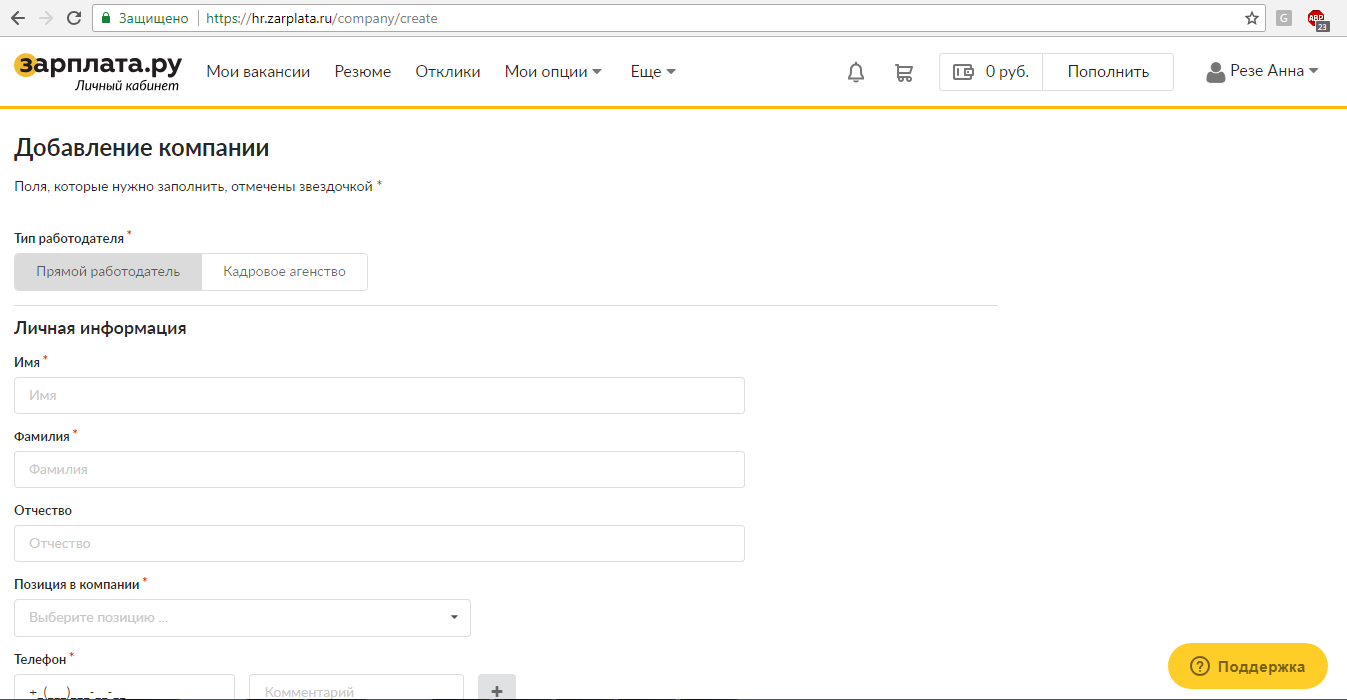
Task: Expand the Мои опции dropdown menu
Action: [x=553, y=72]
